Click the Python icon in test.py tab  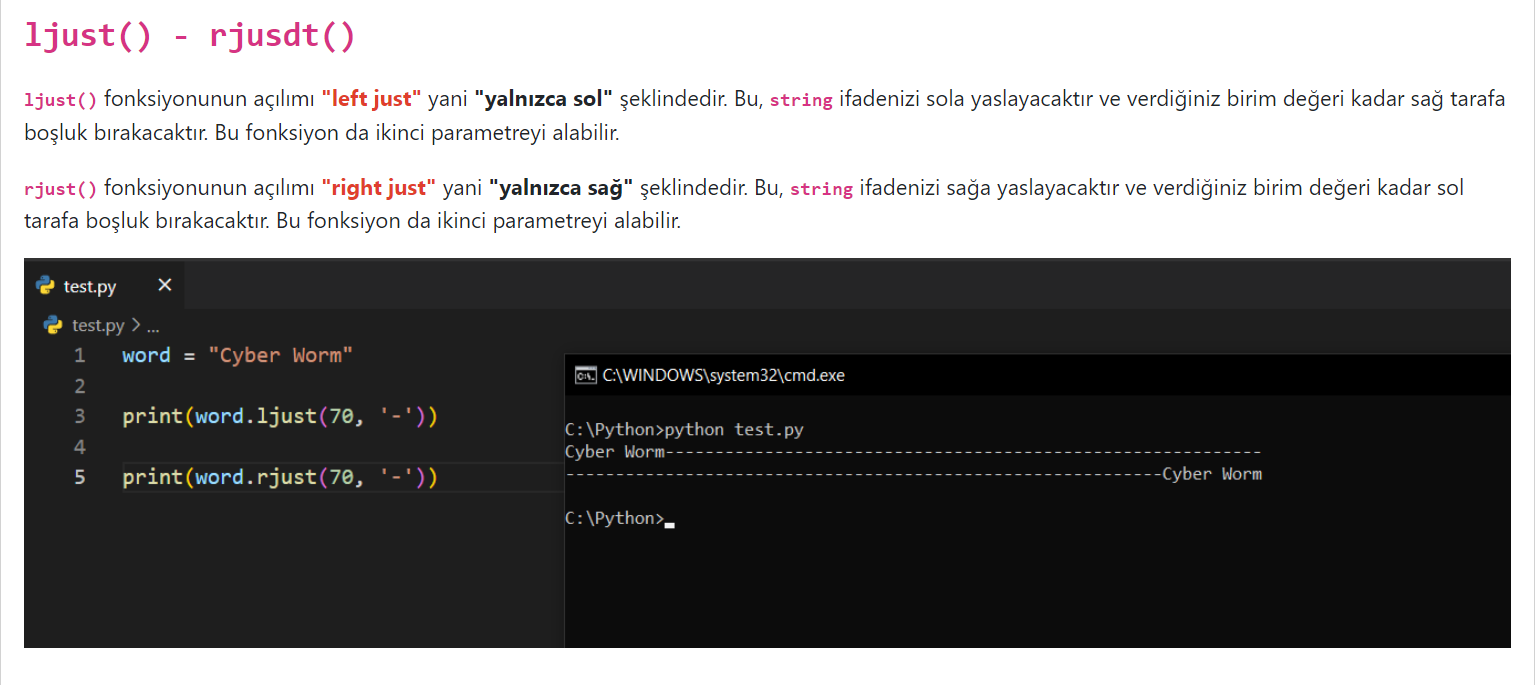(45, 286)
